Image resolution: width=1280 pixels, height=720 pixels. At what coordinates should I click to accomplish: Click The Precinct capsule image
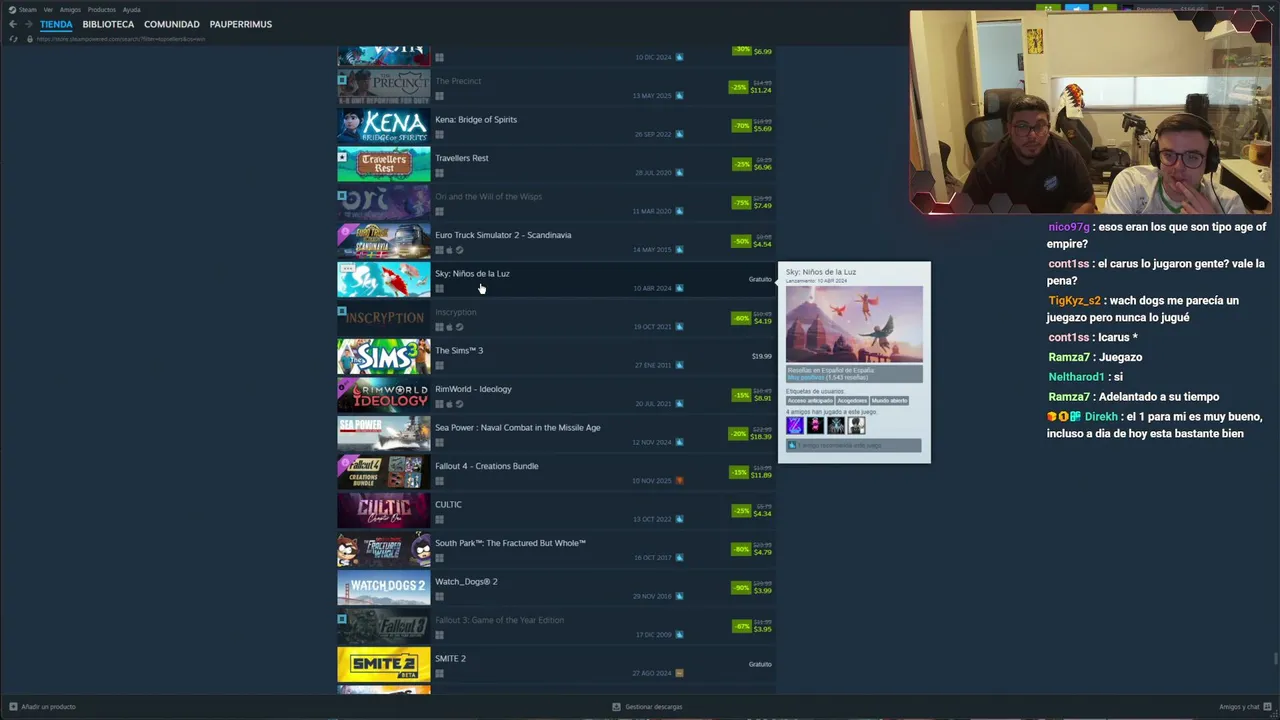(x=384, y=88)
